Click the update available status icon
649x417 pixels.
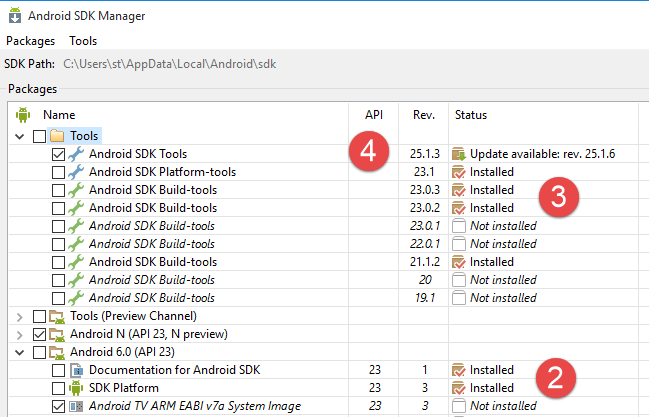tap(459, 154)
